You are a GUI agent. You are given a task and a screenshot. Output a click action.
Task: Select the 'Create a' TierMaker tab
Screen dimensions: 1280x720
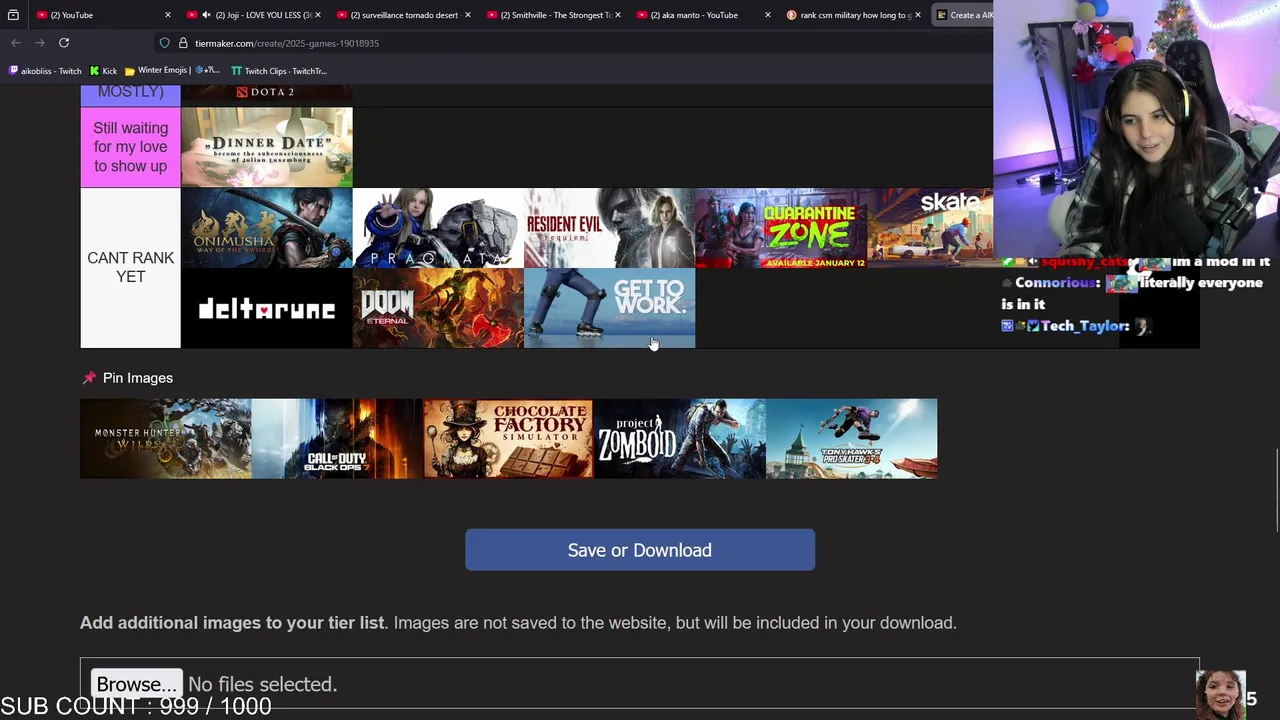[962, 15]
